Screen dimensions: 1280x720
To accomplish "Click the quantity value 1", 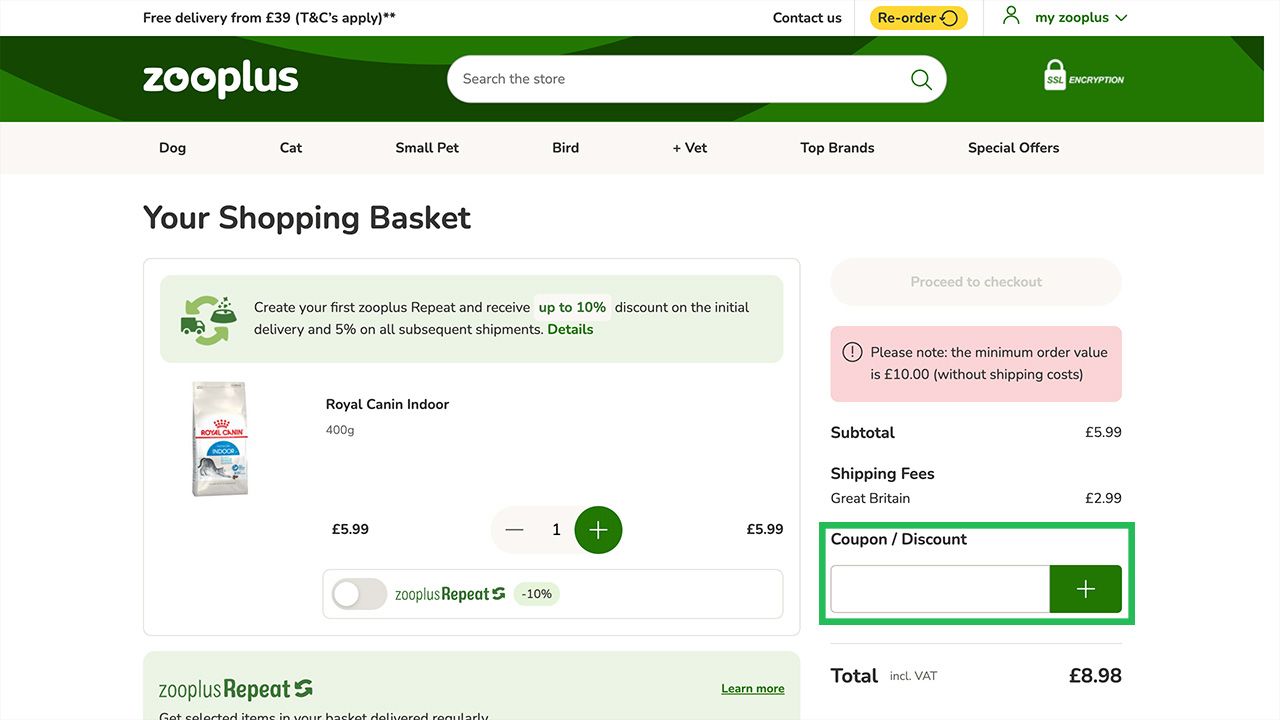I will 557,530.
